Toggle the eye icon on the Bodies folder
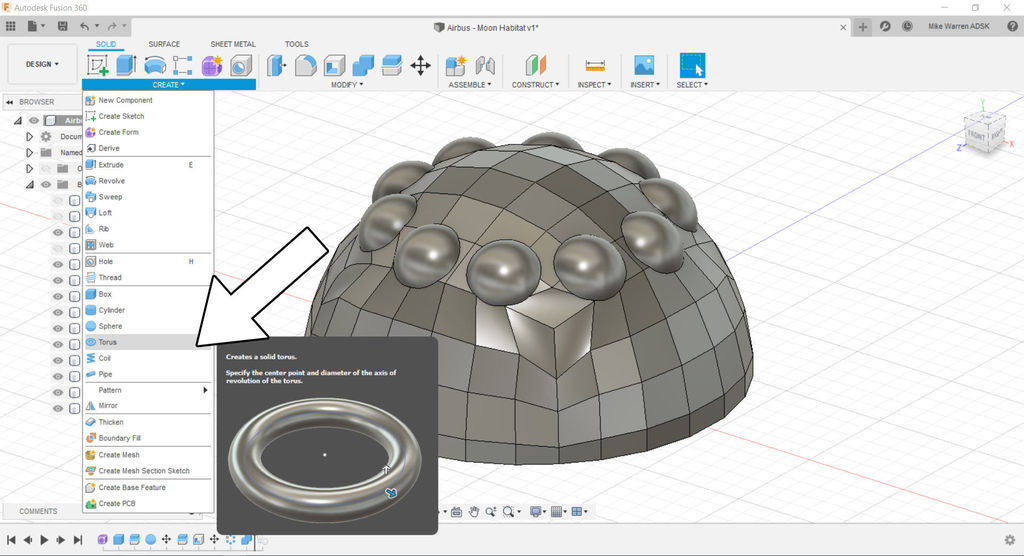The width and height of the screenshot is (1024, 556). (x=45, y=184)
